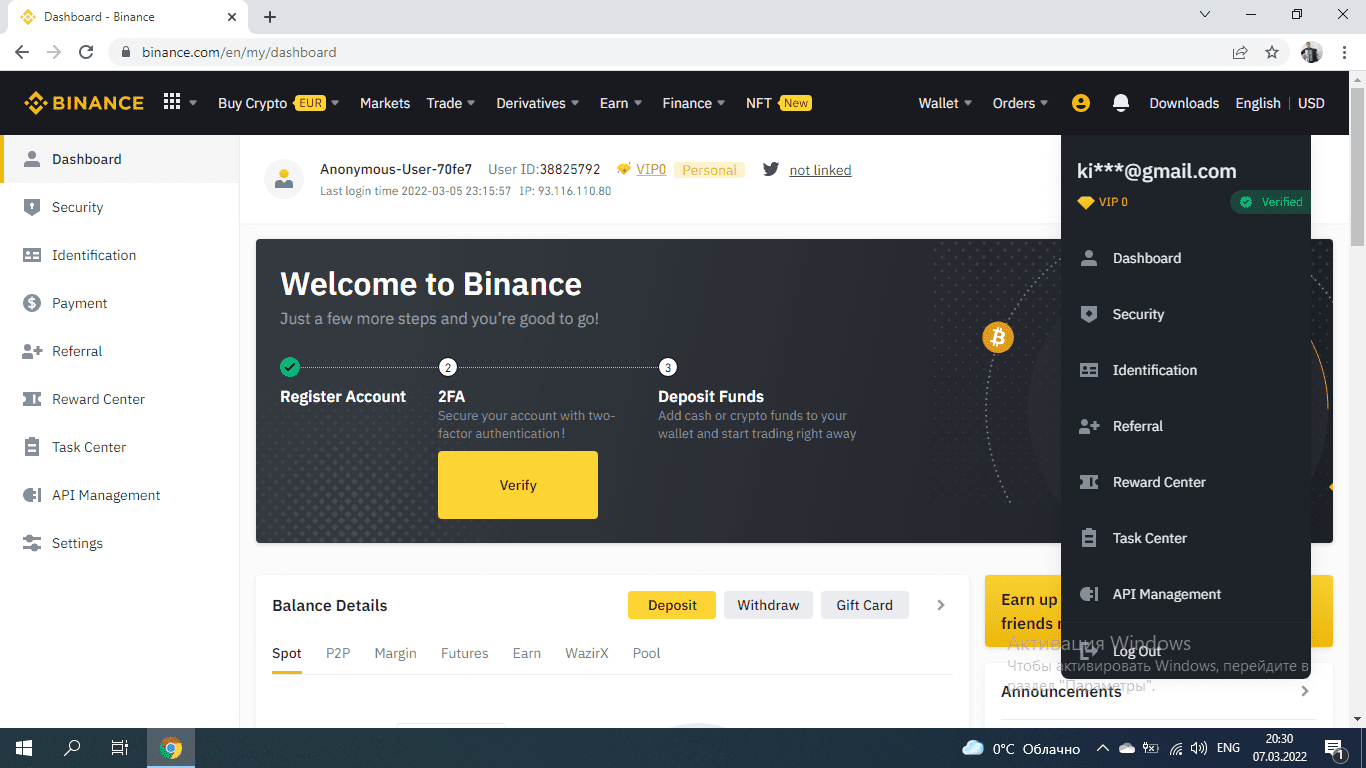Image resolution: width=1366 pixels, height=768 pixels.
Task: Open the apps grid menu icon
Action: (x=172, y=102)
